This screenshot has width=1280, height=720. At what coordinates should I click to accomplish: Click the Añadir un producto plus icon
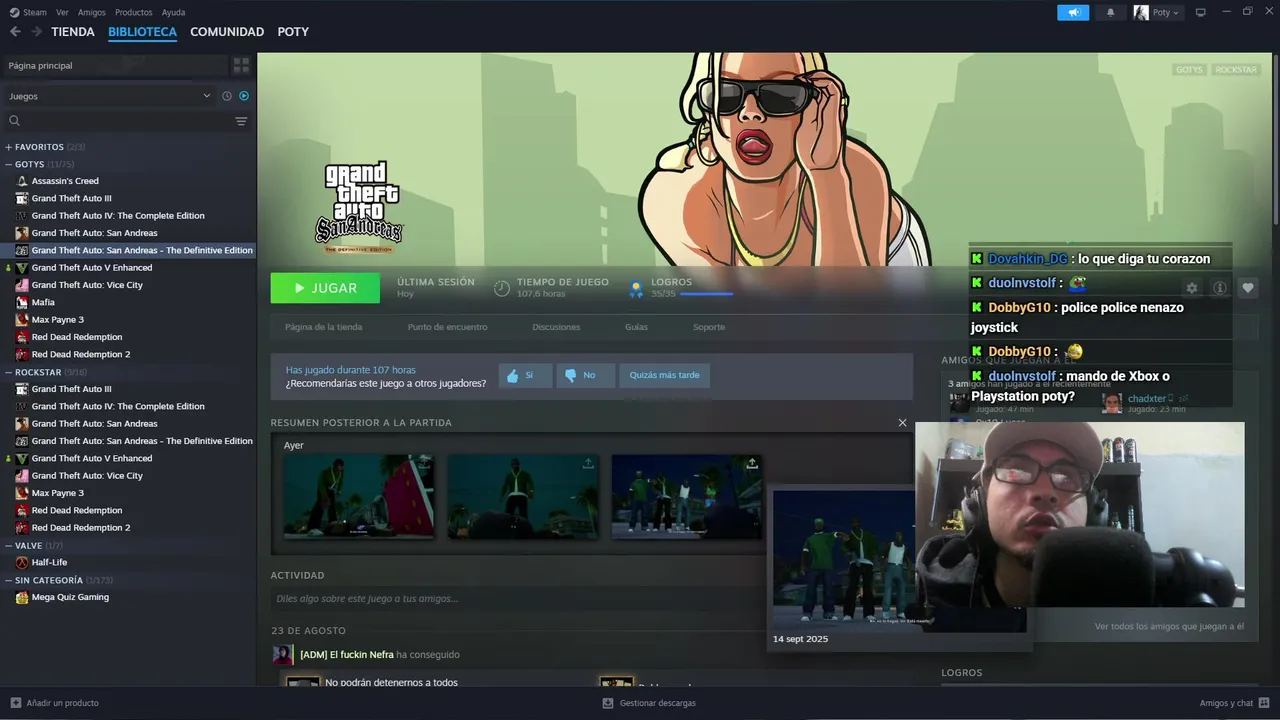pos(15,703)
